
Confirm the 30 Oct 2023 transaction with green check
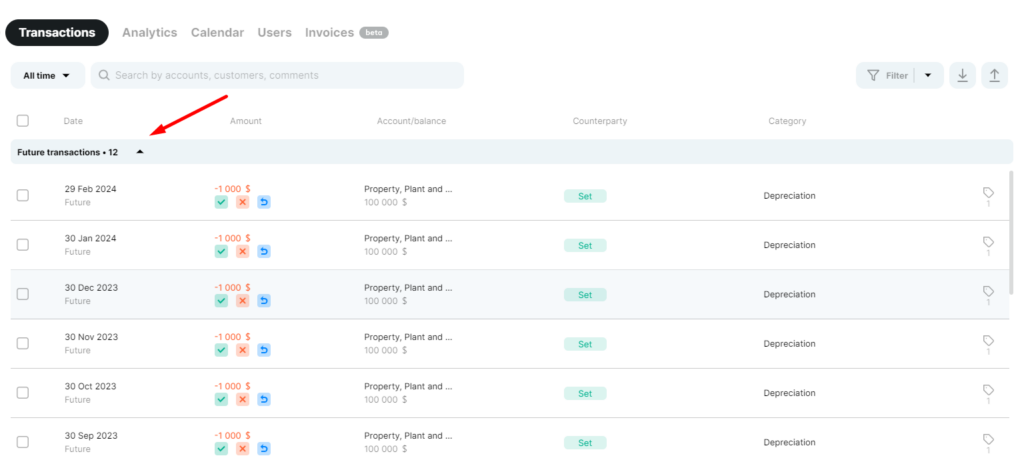[221, 399]
